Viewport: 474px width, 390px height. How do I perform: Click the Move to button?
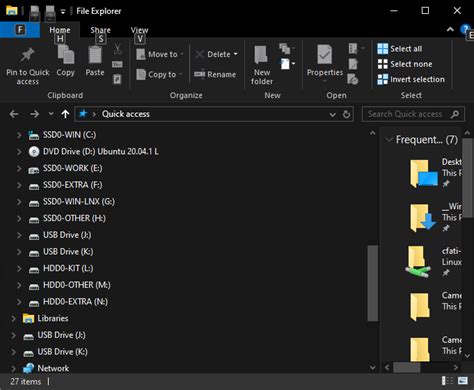(160, 54)
